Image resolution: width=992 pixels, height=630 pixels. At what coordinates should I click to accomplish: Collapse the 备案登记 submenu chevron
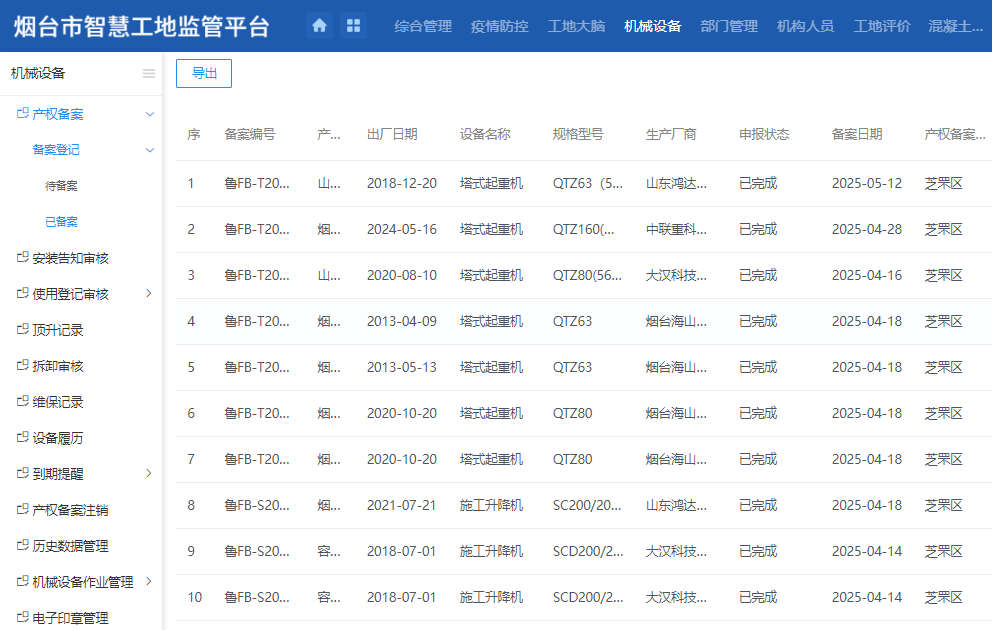click(150, 151)
